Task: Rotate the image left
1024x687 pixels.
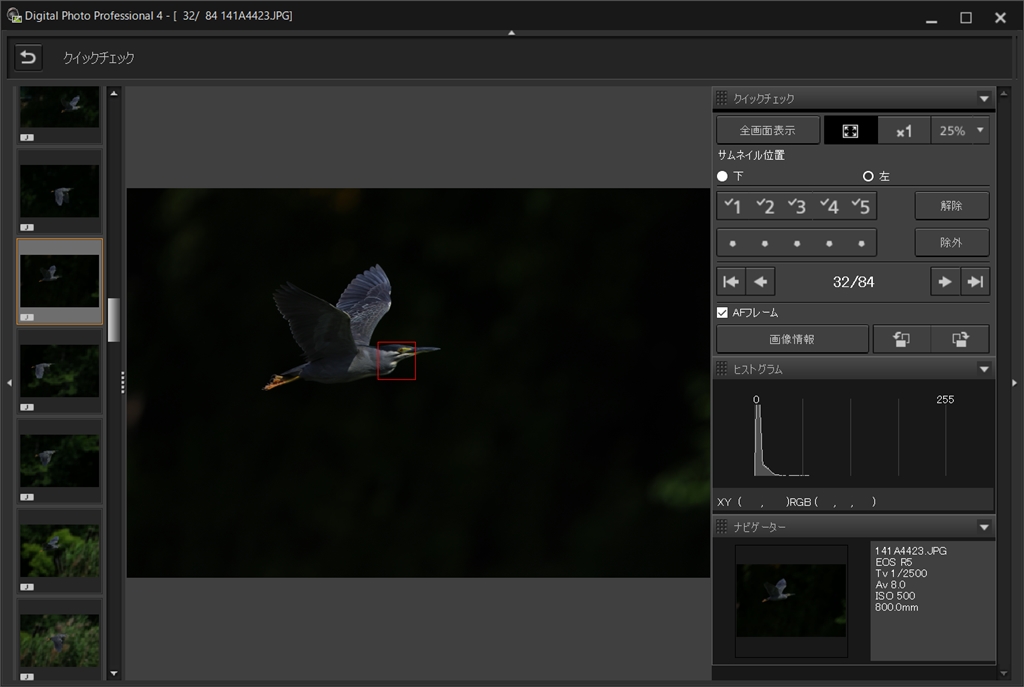Action: [900, 339]
